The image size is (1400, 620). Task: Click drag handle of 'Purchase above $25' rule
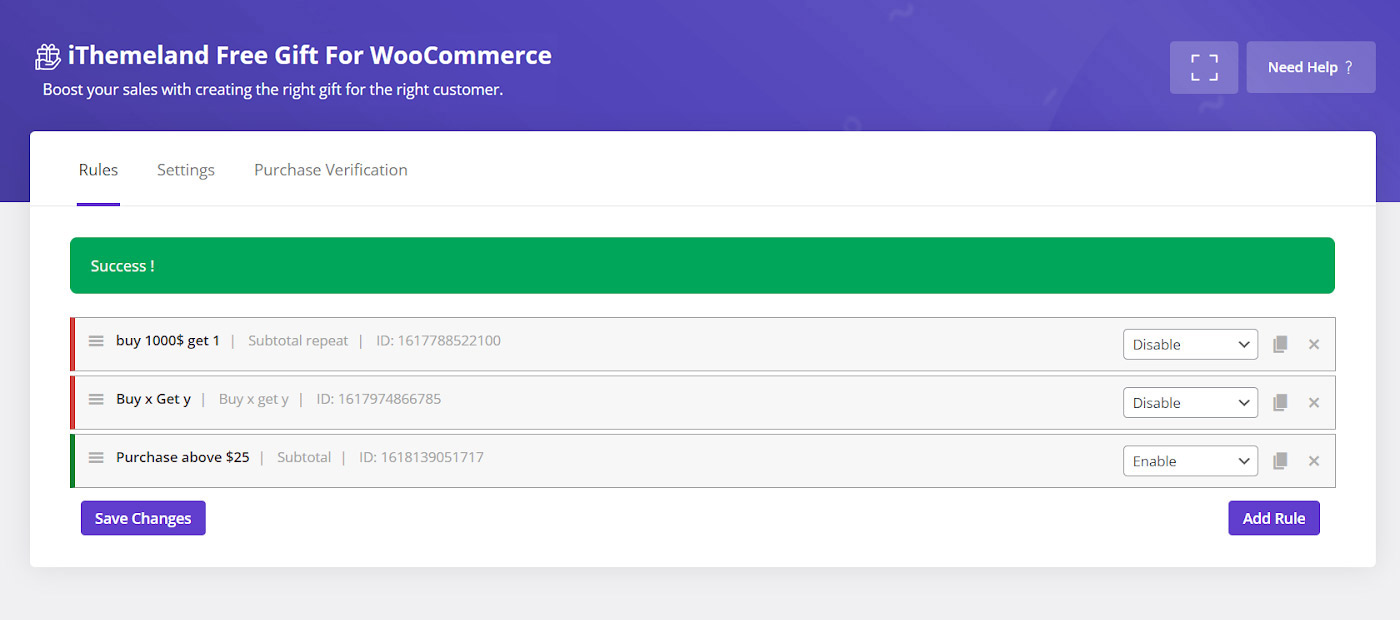click(x=96, y=457)
